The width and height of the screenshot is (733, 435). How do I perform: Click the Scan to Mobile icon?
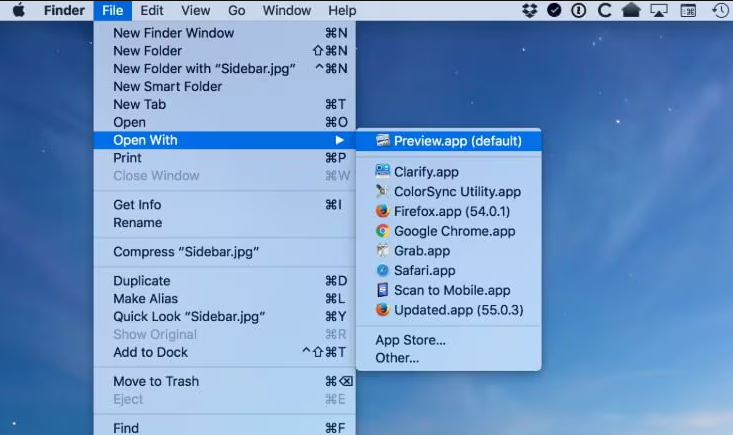point(382,290)
